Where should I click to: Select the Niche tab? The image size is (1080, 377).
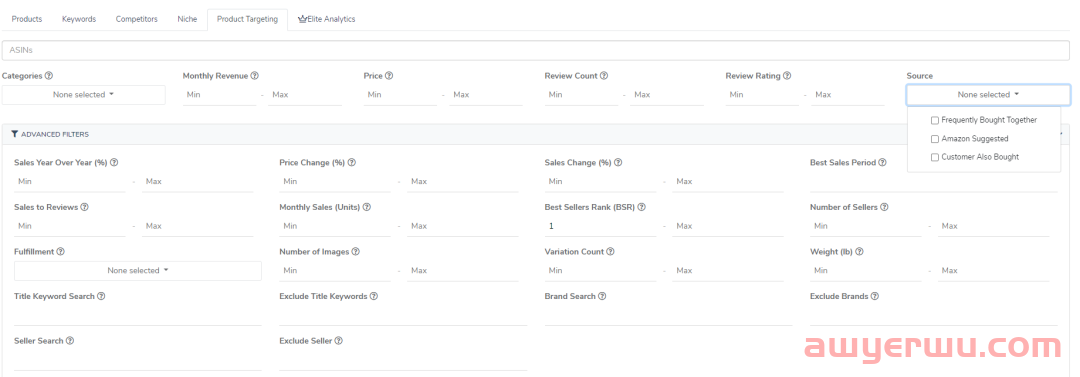pyautogui.click(x=187, y=19)
